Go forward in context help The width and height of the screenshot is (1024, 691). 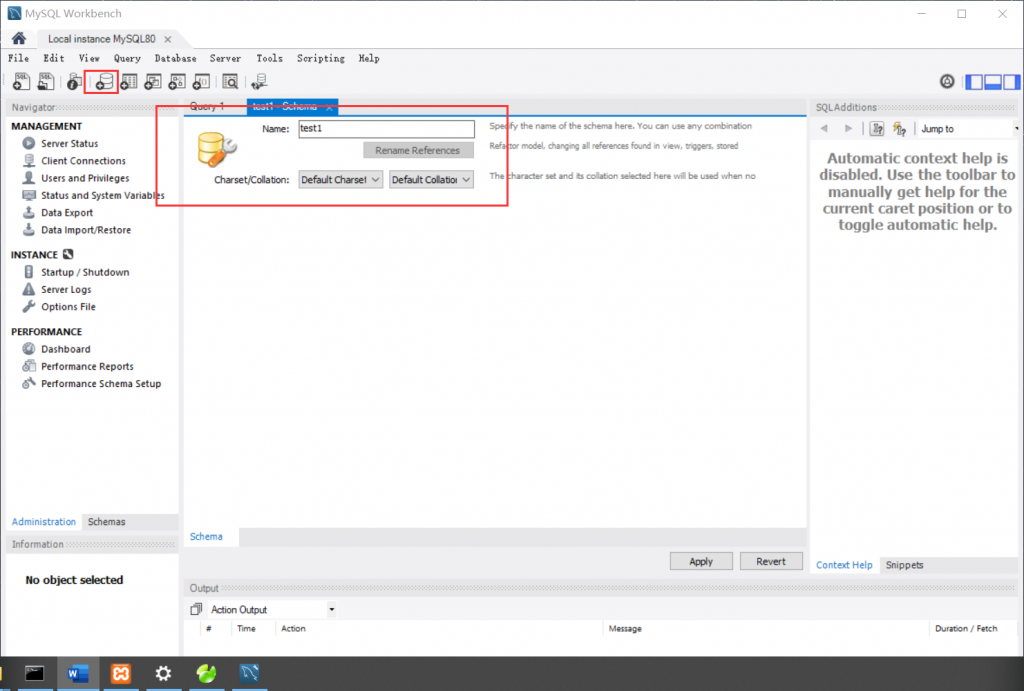[848, 129]
